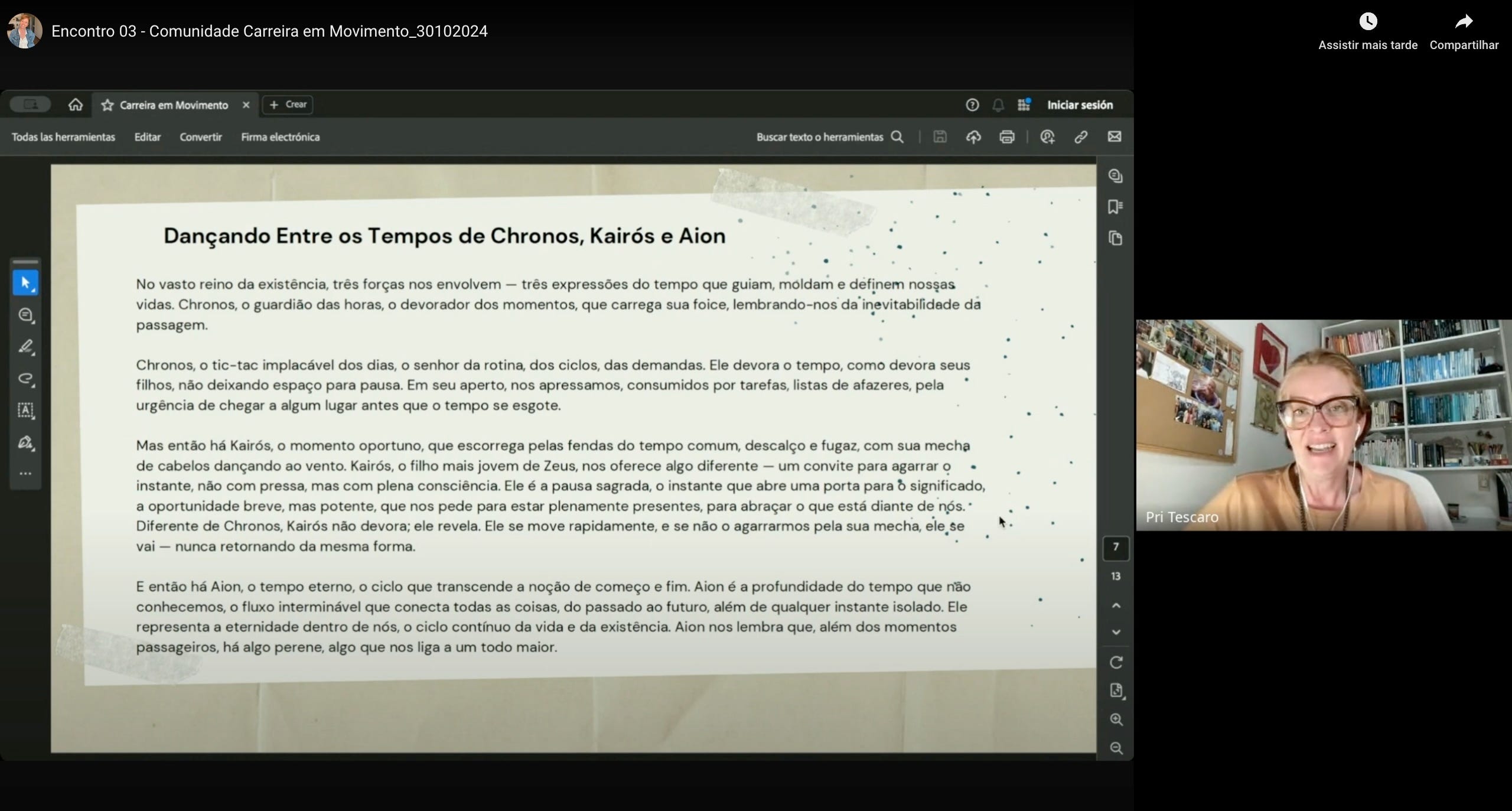Close the Carreira em Movimento tab

[246, 105]
